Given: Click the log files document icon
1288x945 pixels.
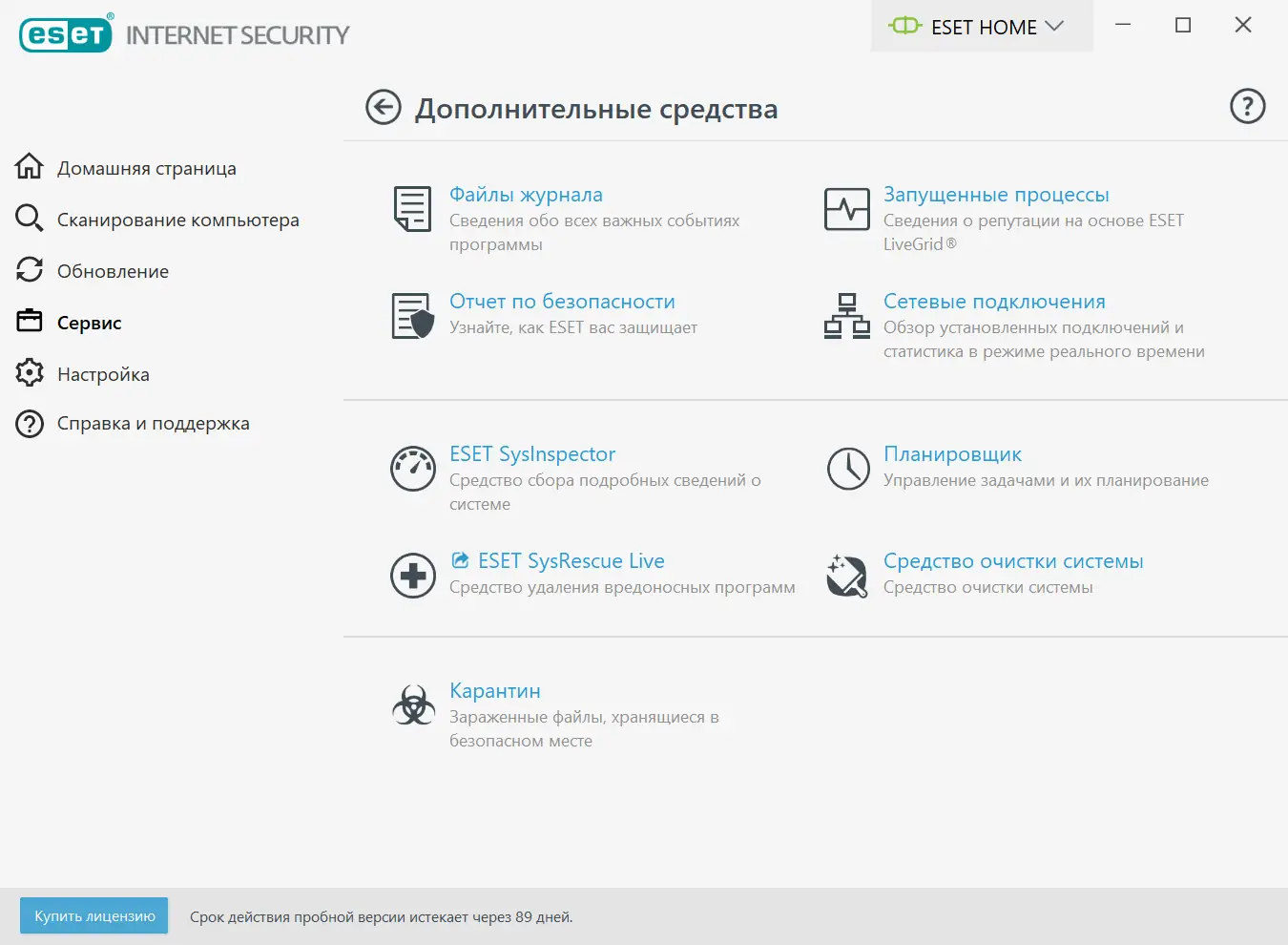Looking at the screenshot, I should (412, 209).
